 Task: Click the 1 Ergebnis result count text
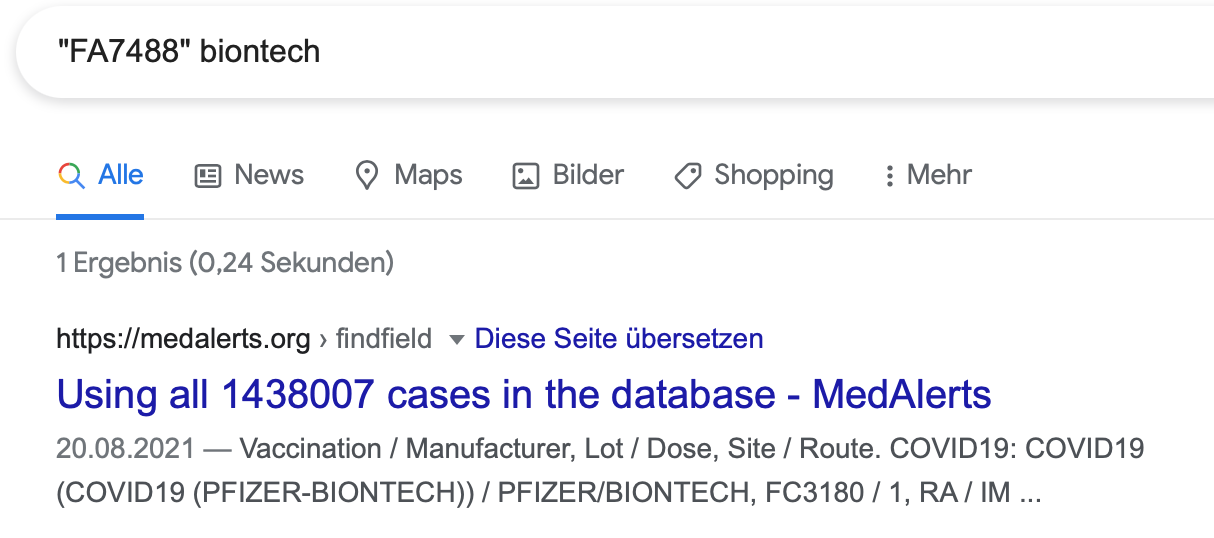[x=225, y=263]
